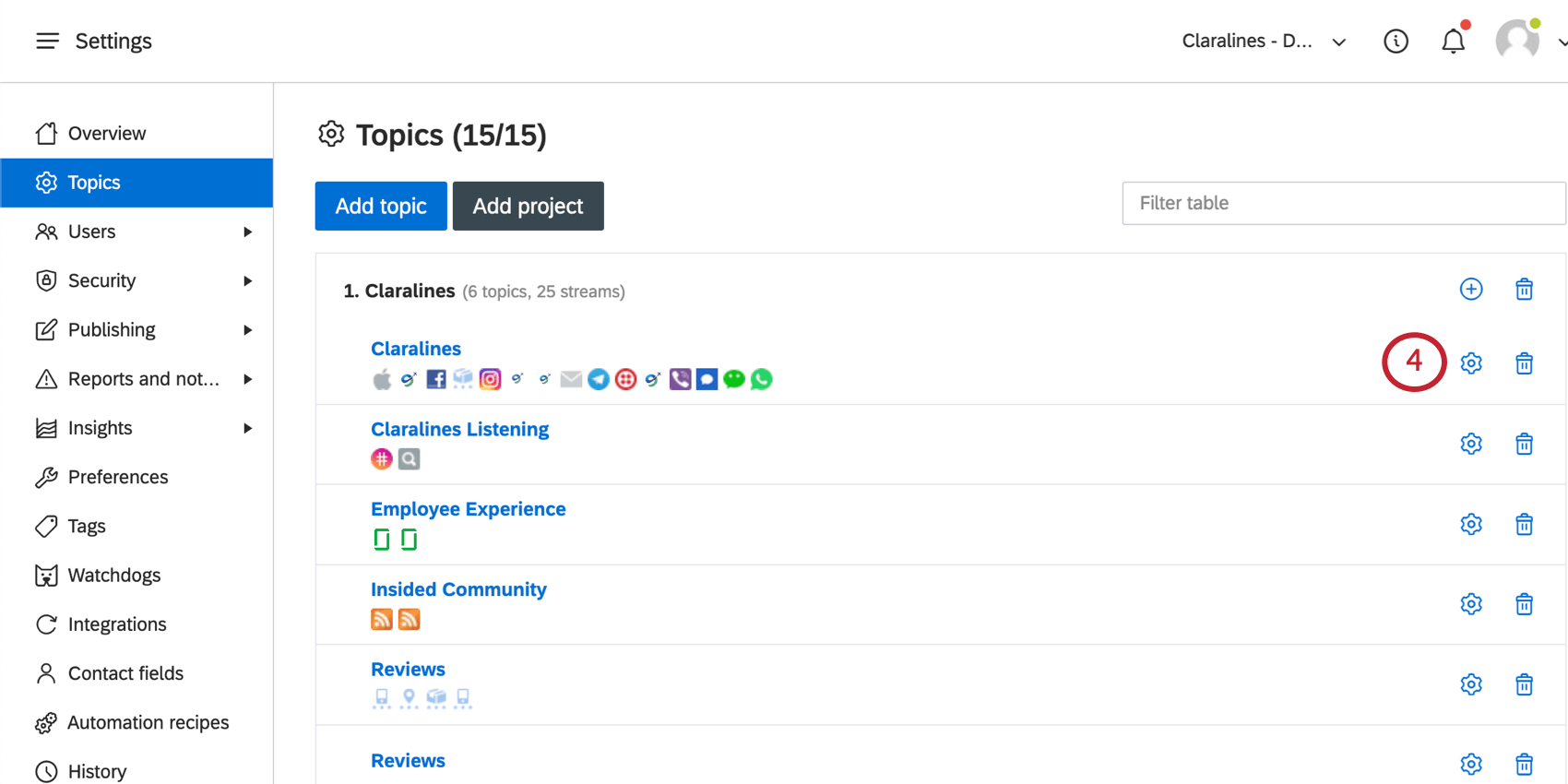This screenshot has width=1568, height=784.
Task: Open the Claralines Listening topic link
Action: pos(459,429)
